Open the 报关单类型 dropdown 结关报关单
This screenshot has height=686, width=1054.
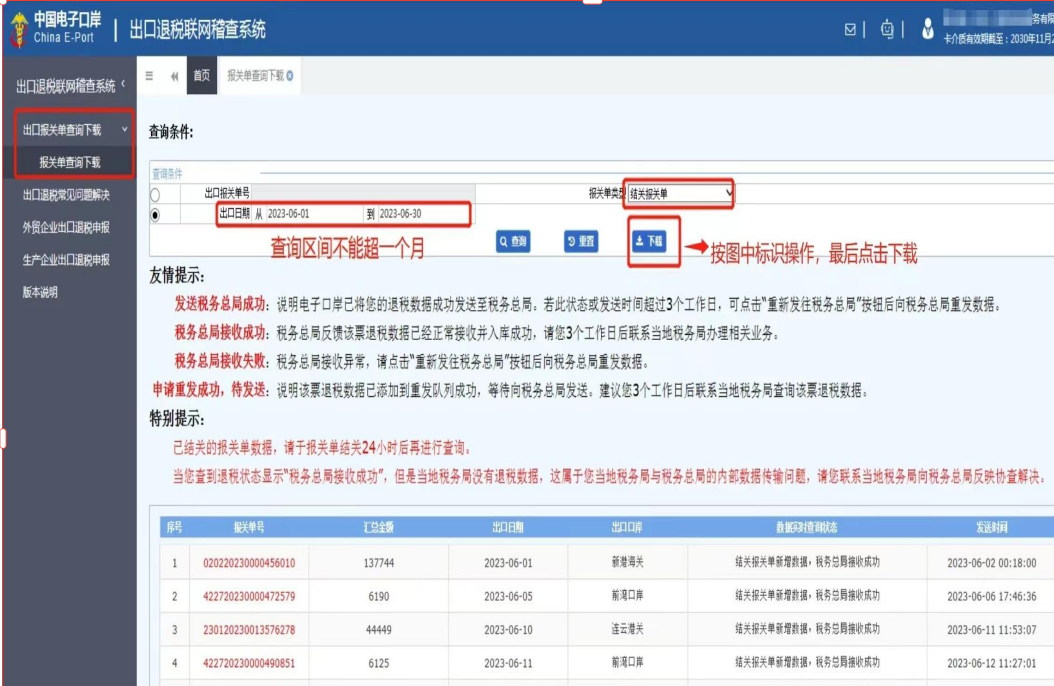click(x=680, y=194)
